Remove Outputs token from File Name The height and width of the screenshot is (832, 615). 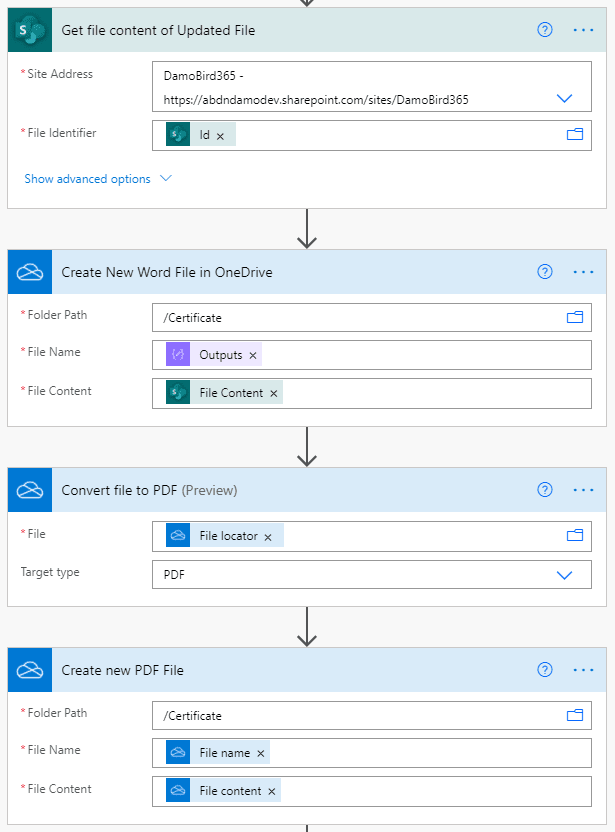(253, 355)
